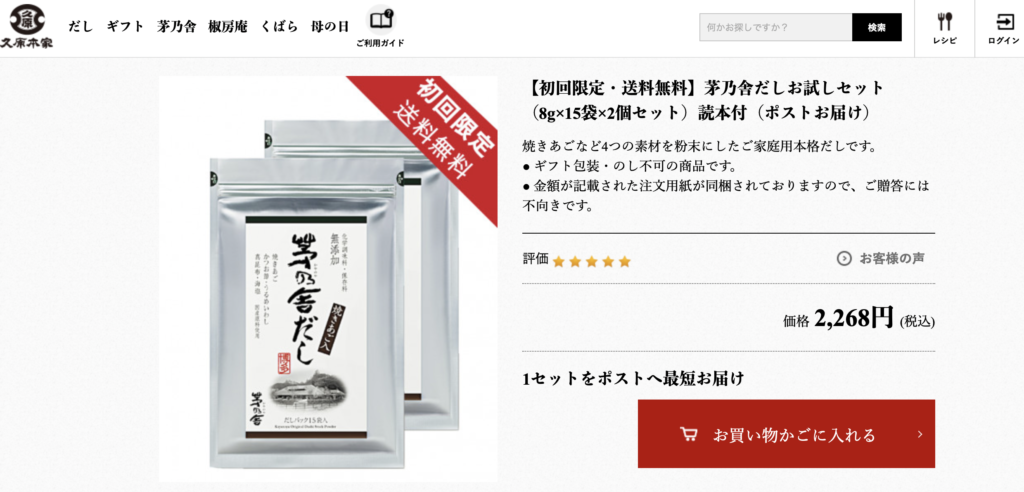Click the 久原本家 logo icon
Viewport: 1024px width, 492px height.
pyautogui.click(x=27, y=27)
